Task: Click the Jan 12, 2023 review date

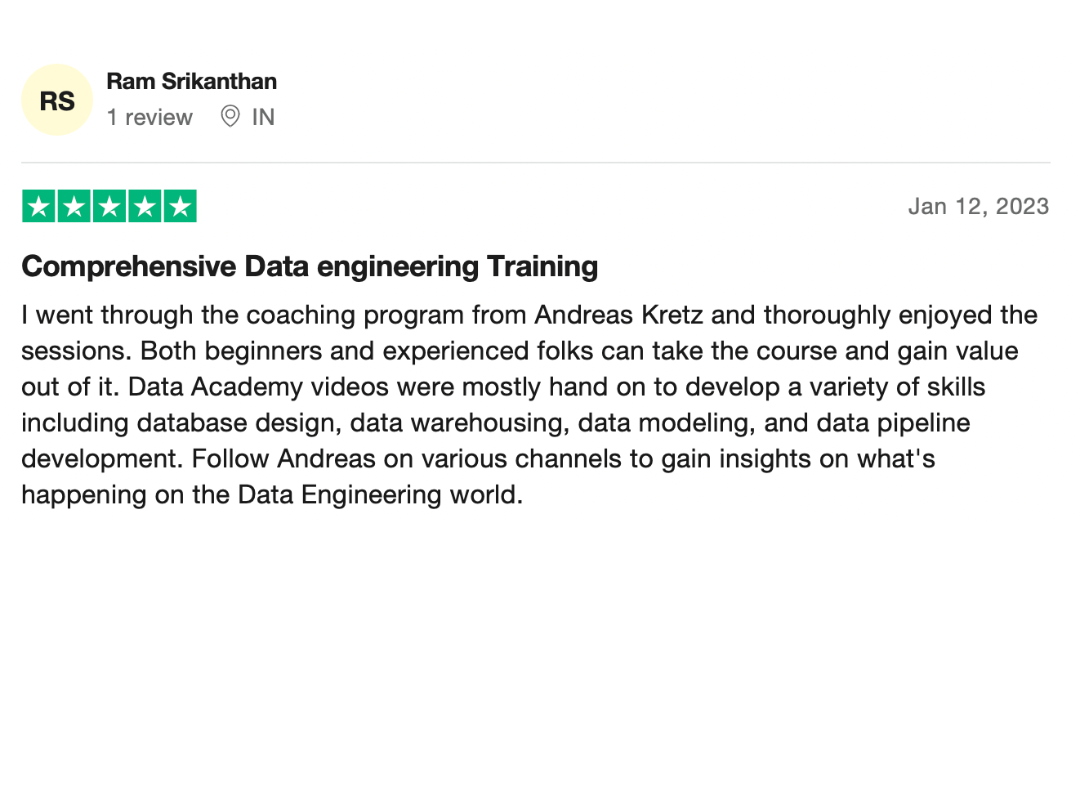Action: [978, 206]
